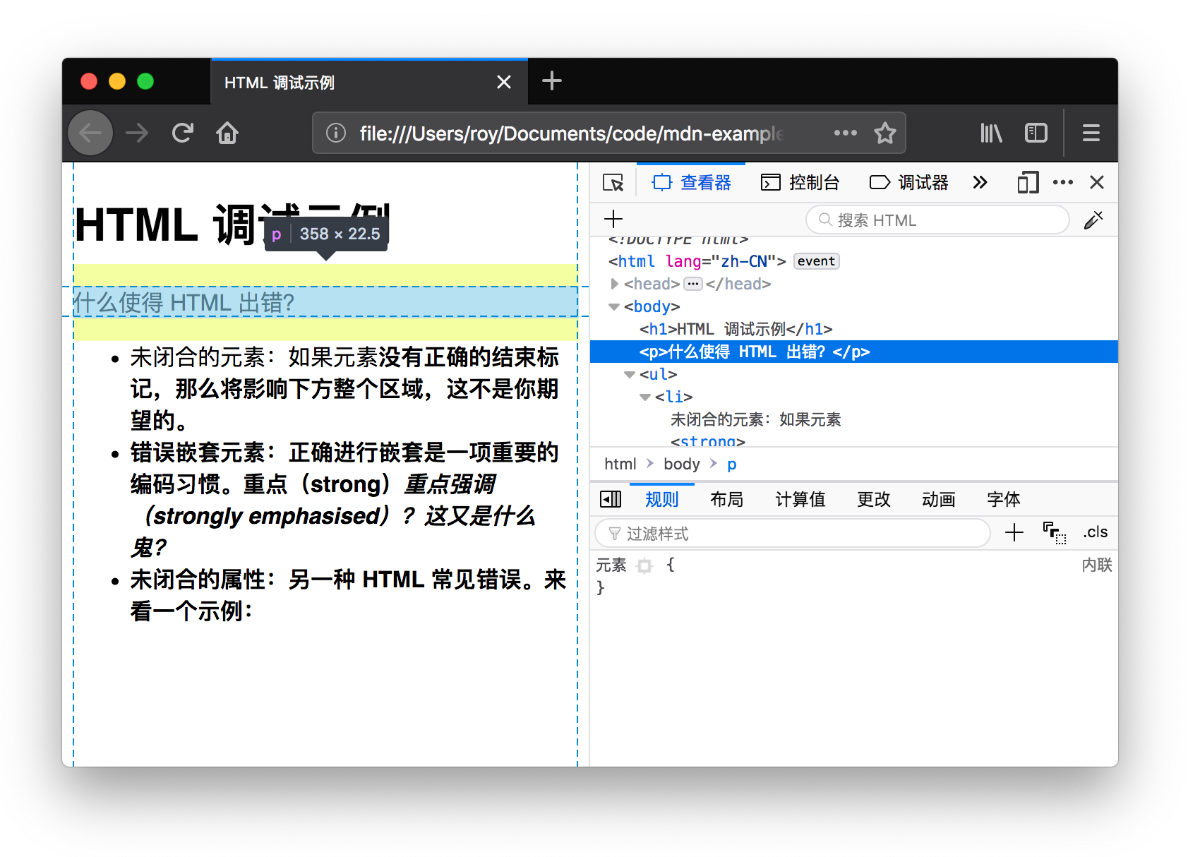Viewport: 1200px width, 857px height.
Task: Switch to the 控制台 console tab
Action: click(x=800, y=183)
